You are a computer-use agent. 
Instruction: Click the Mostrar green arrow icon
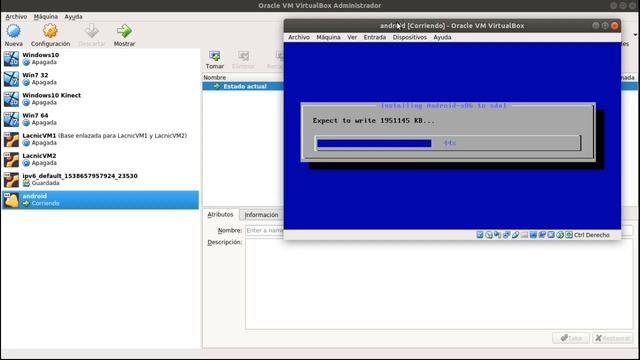(x=124, y=31)
